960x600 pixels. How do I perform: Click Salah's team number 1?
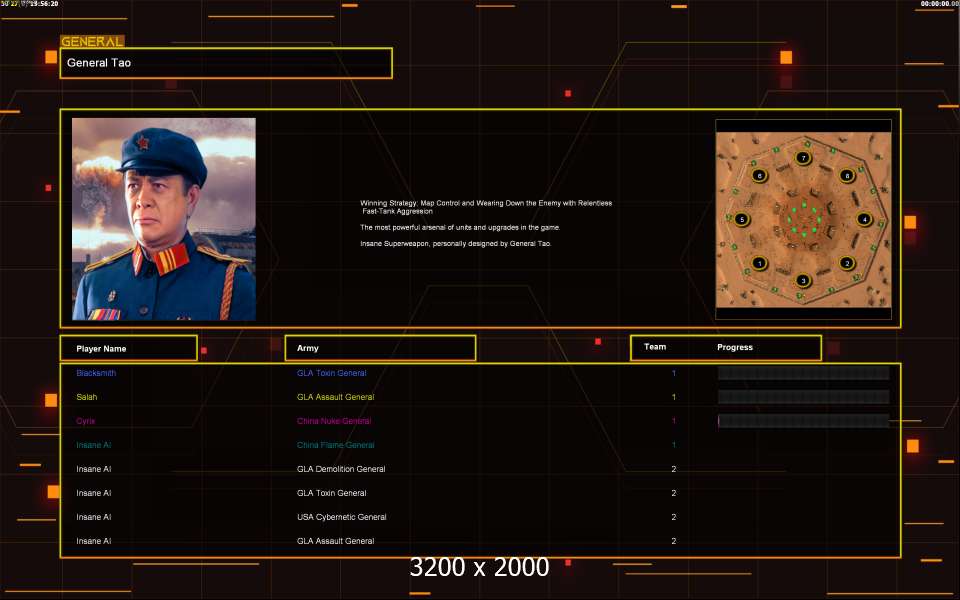click(x=673, y=397)
